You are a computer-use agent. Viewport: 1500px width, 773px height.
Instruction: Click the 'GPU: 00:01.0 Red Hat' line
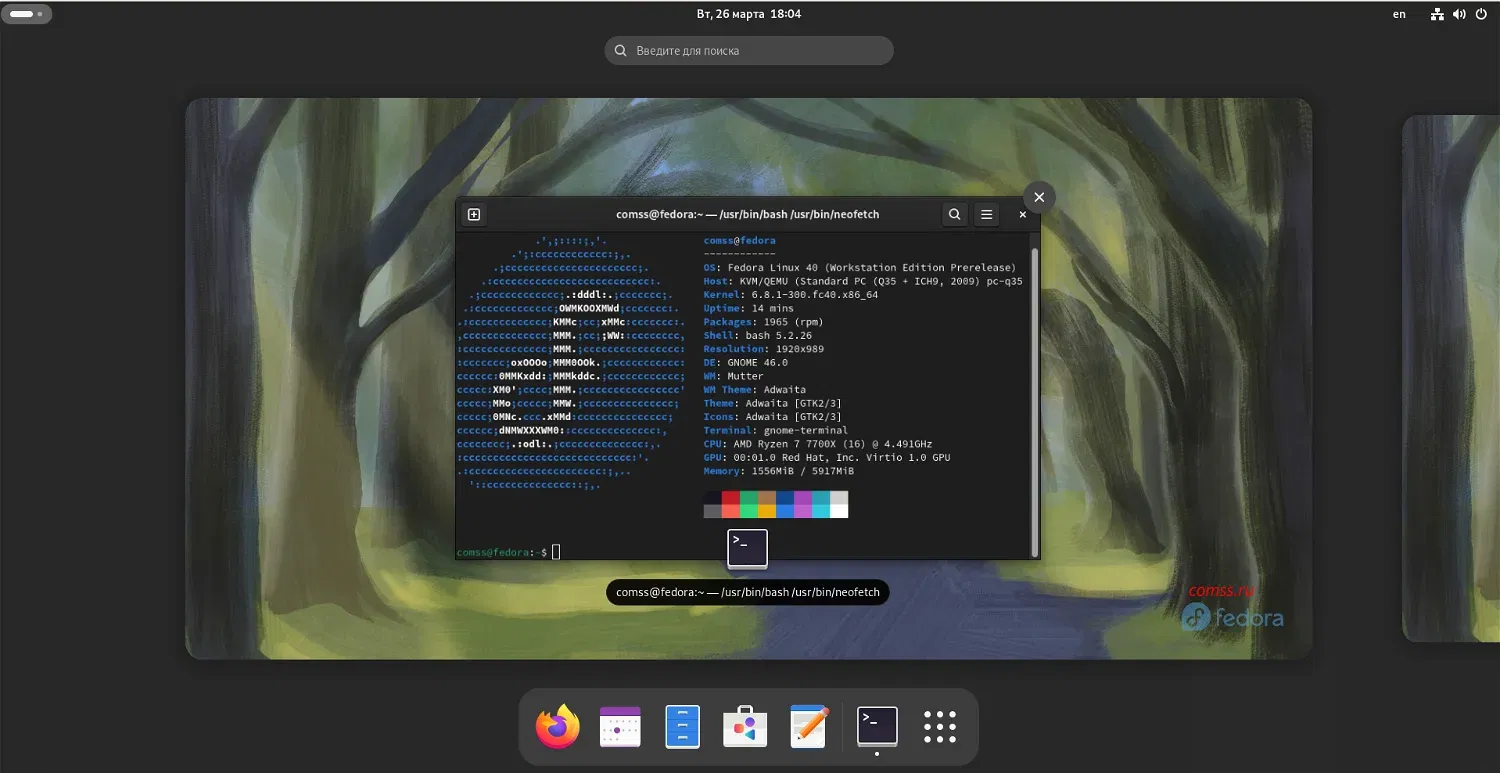[827, 457]
